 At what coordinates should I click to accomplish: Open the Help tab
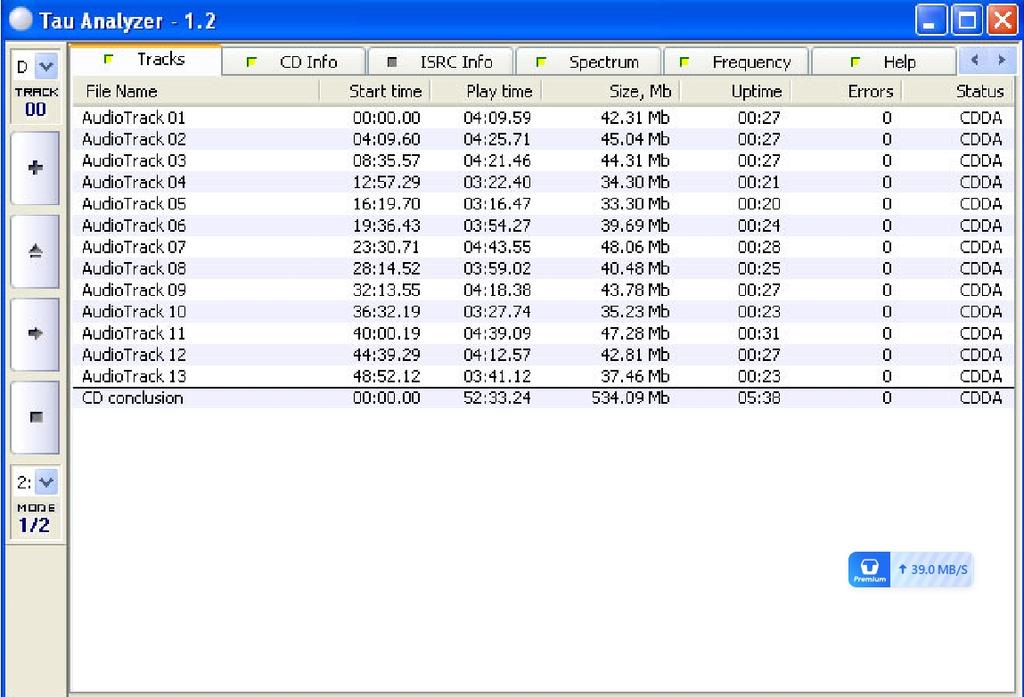pyautogui.click(x=884, y=62)
